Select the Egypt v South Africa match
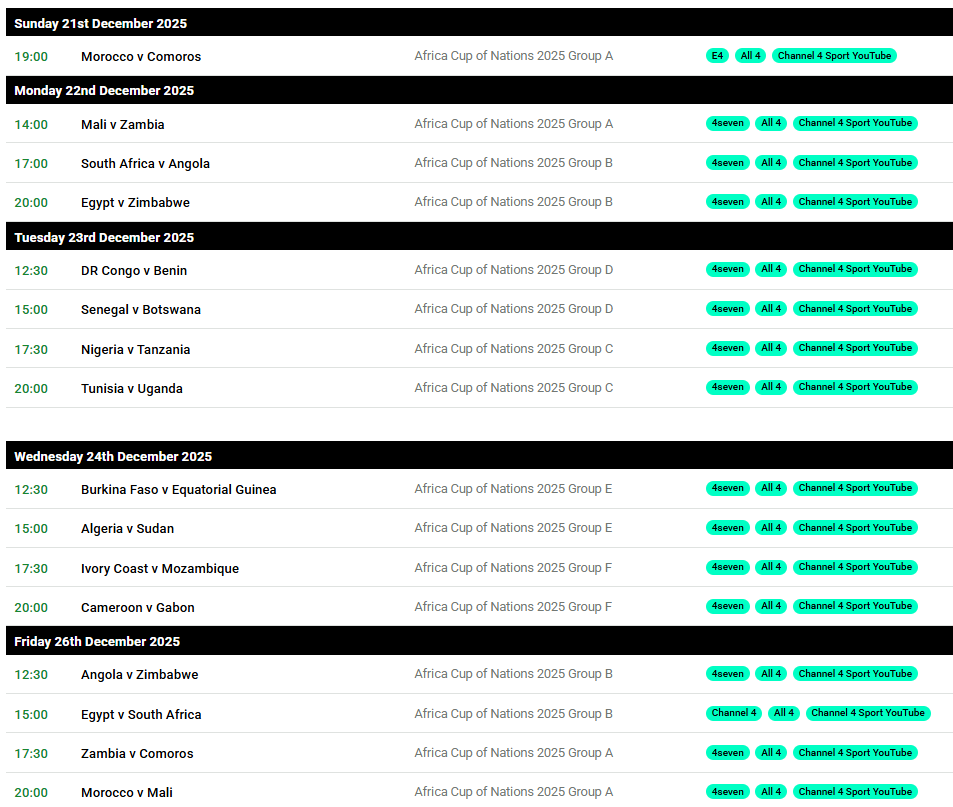This screenshot has width=953, height=807. (141, 715)
